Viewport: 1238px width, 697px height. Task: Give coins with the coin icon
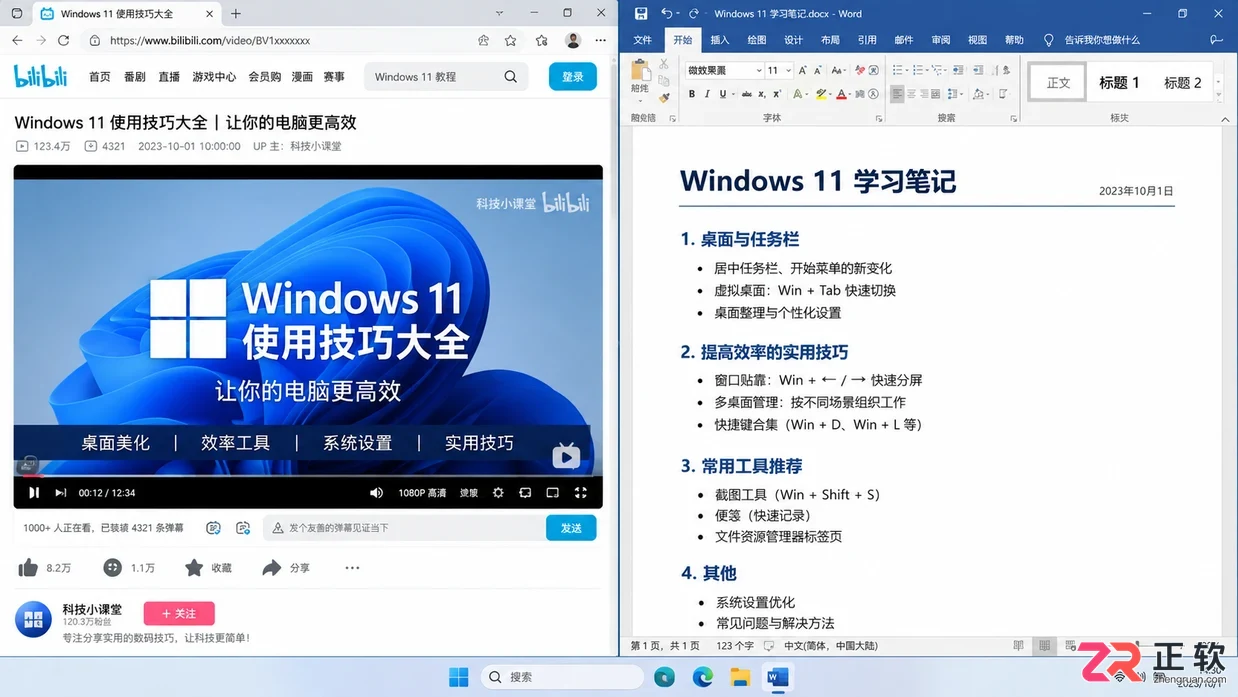coord(112,568)
